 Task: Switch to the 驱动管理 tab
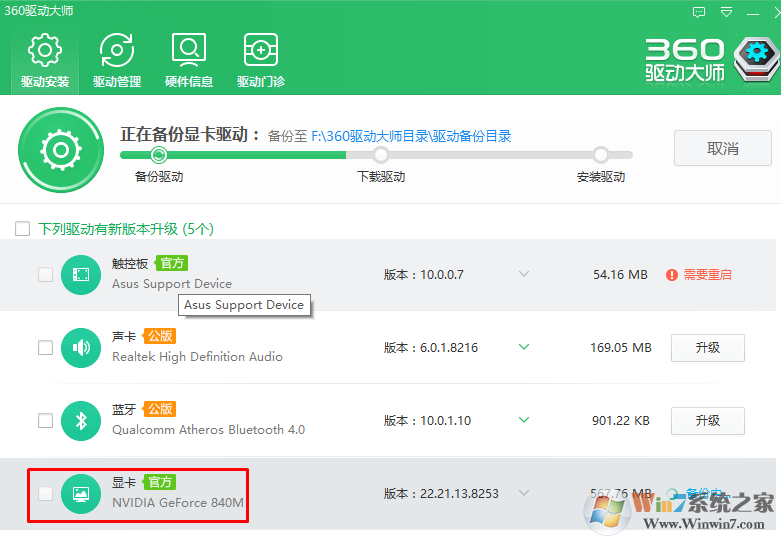point(117,61)
